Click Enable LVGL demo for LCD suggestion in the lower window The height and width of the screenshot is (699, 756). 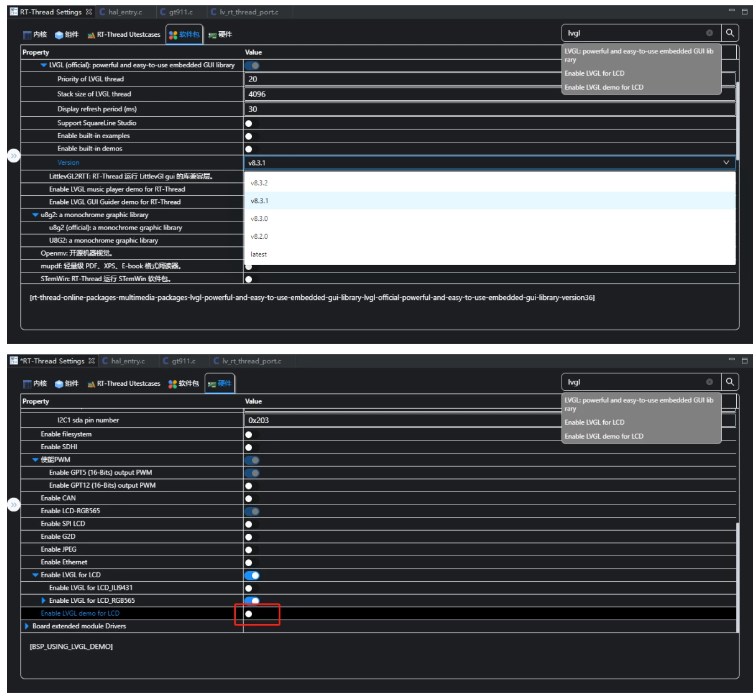[x=604, y=436]
